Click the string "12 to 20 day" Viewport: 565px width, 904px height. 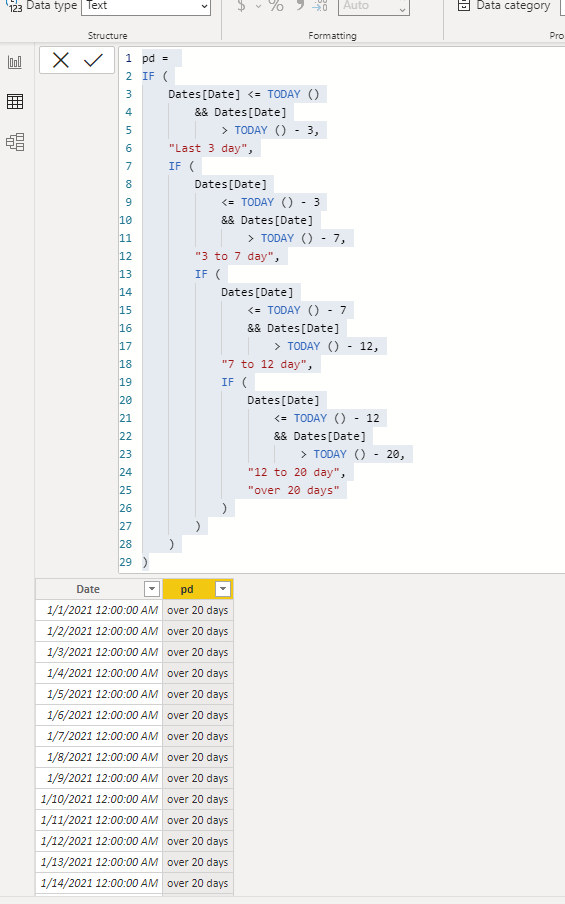pyautogui.click(x=296, y=472)
